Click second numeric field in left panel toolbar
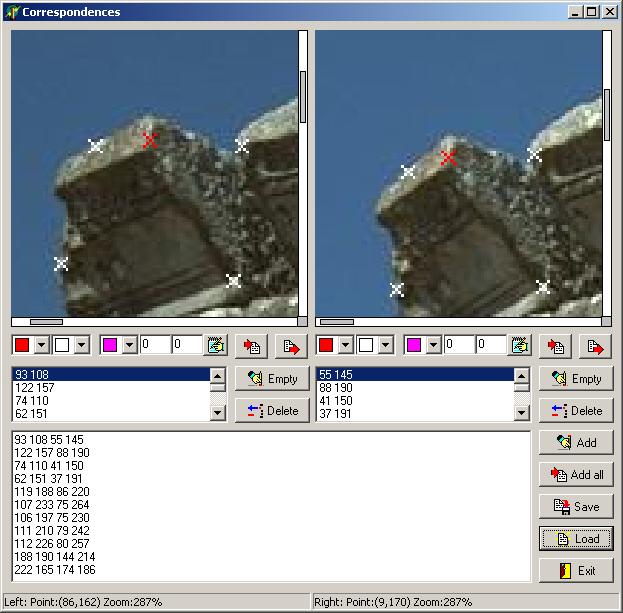Viewport: 623px width, 613px height. coord(187,344)
